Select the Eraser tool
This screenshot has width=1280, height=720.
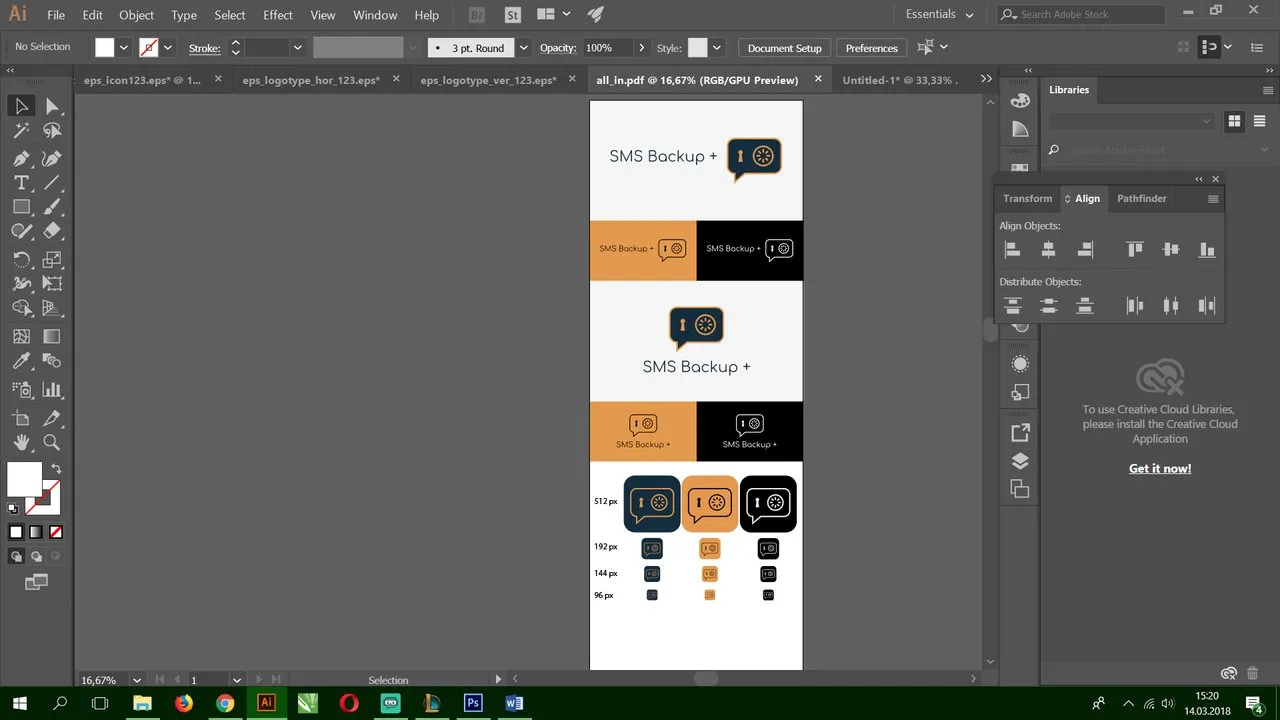tap(52, 231)
